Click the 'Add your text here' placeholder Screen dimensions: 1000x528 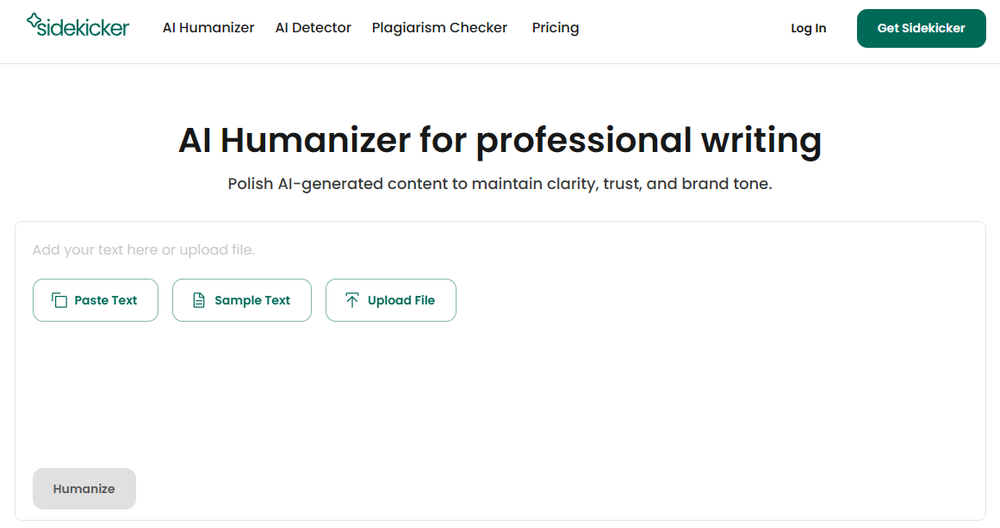pyautogui.click(x=143, y=250)
